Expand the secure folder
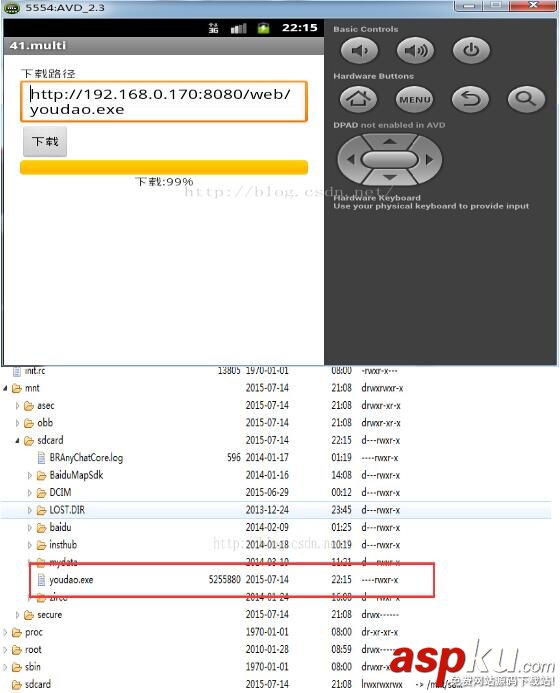 pos(17,615)
